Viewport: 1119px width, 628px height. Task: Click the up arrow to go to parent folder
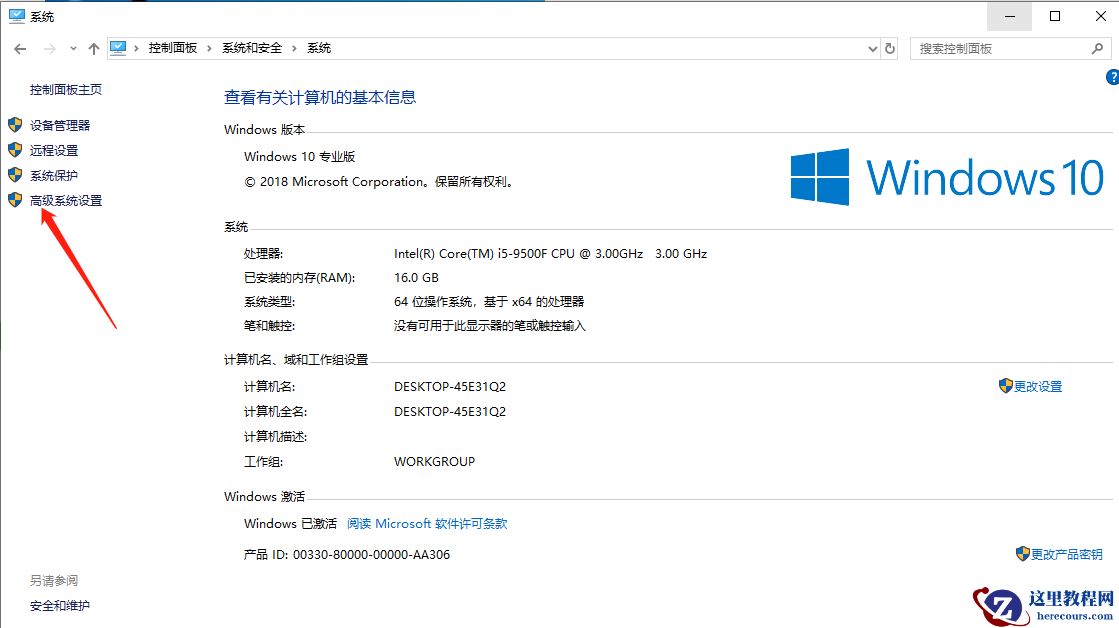pyautogui.click(x=93, y=47)
